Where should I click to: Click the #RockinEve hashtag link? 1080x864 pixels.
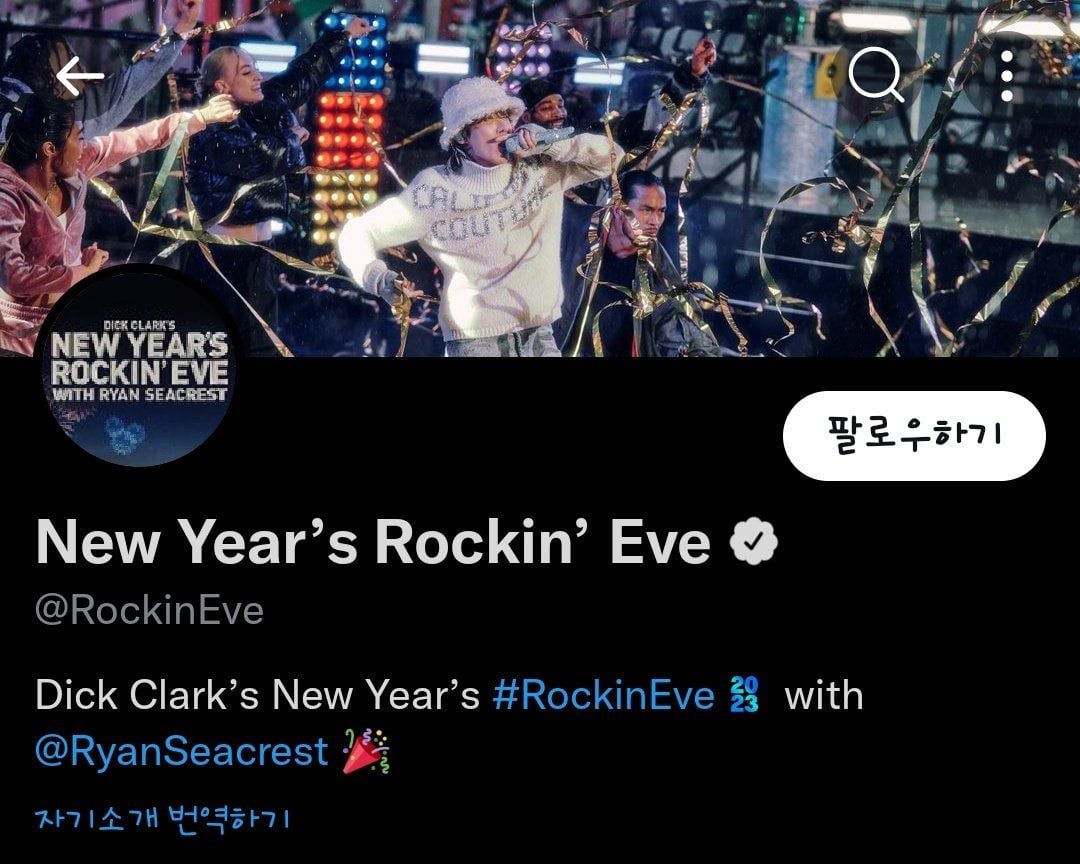[603, 695]
